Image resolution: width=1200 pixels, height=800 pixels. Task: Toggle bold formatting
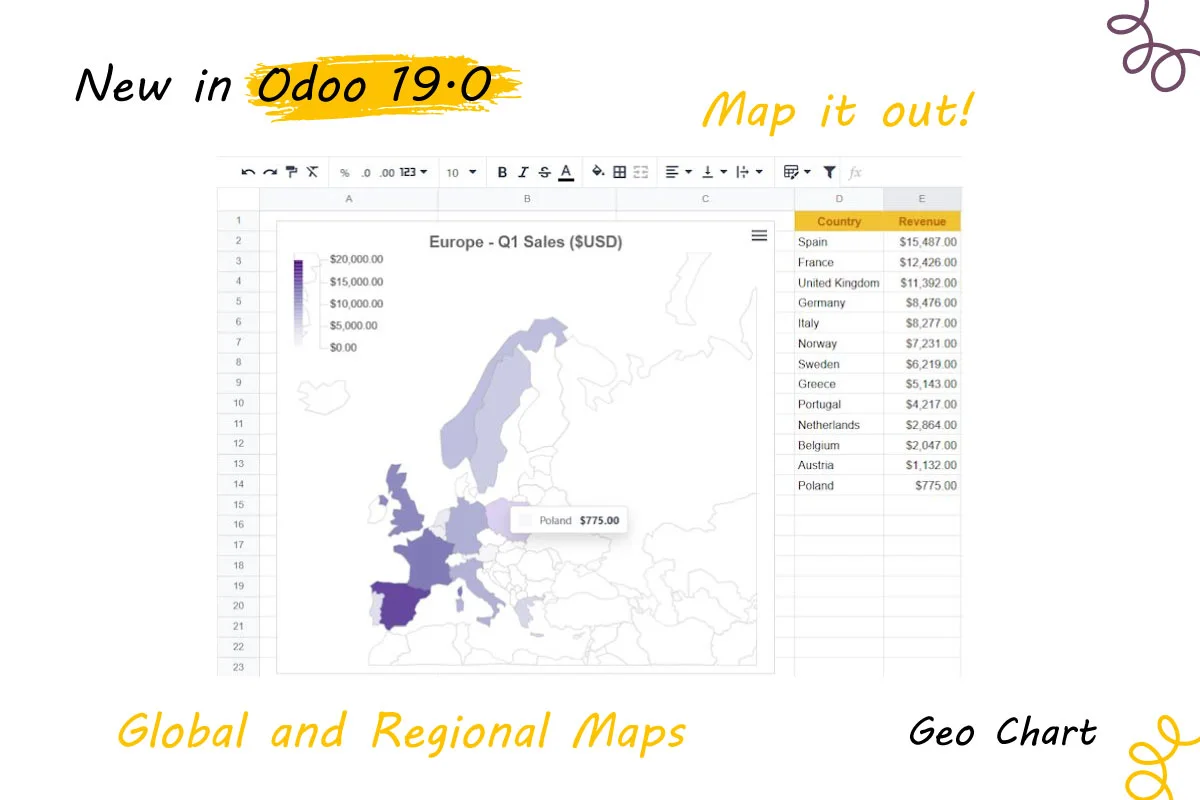tap(502, 172)
